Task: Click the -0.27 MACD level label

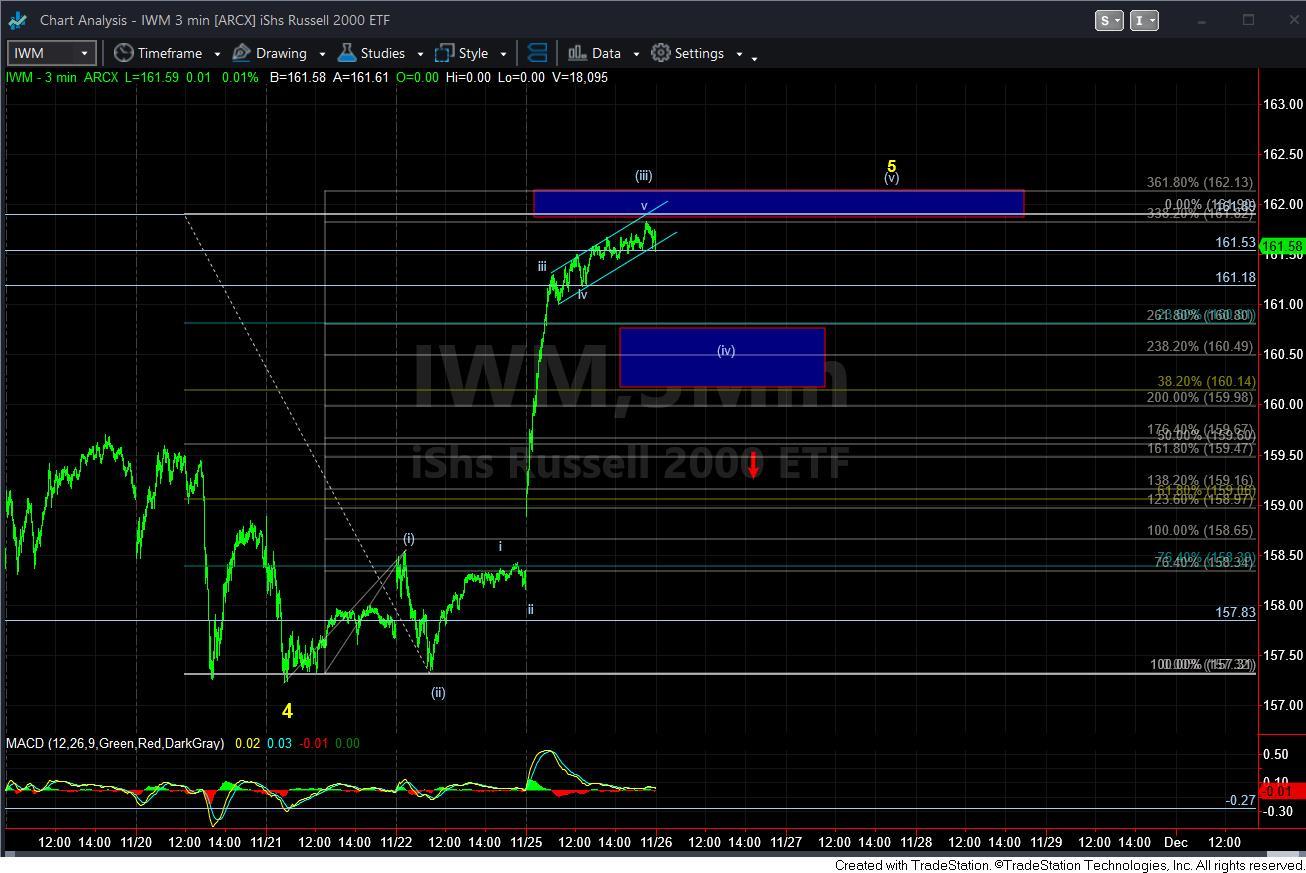Action: [1240, 800]
